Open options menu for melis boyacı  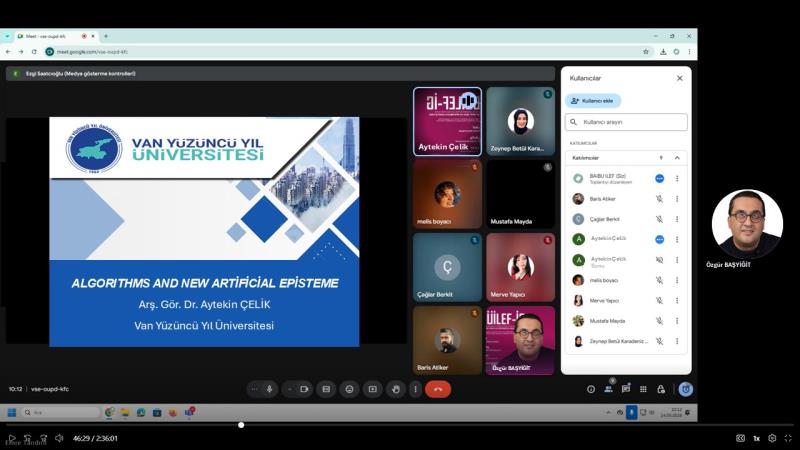(x=677, y=280)
